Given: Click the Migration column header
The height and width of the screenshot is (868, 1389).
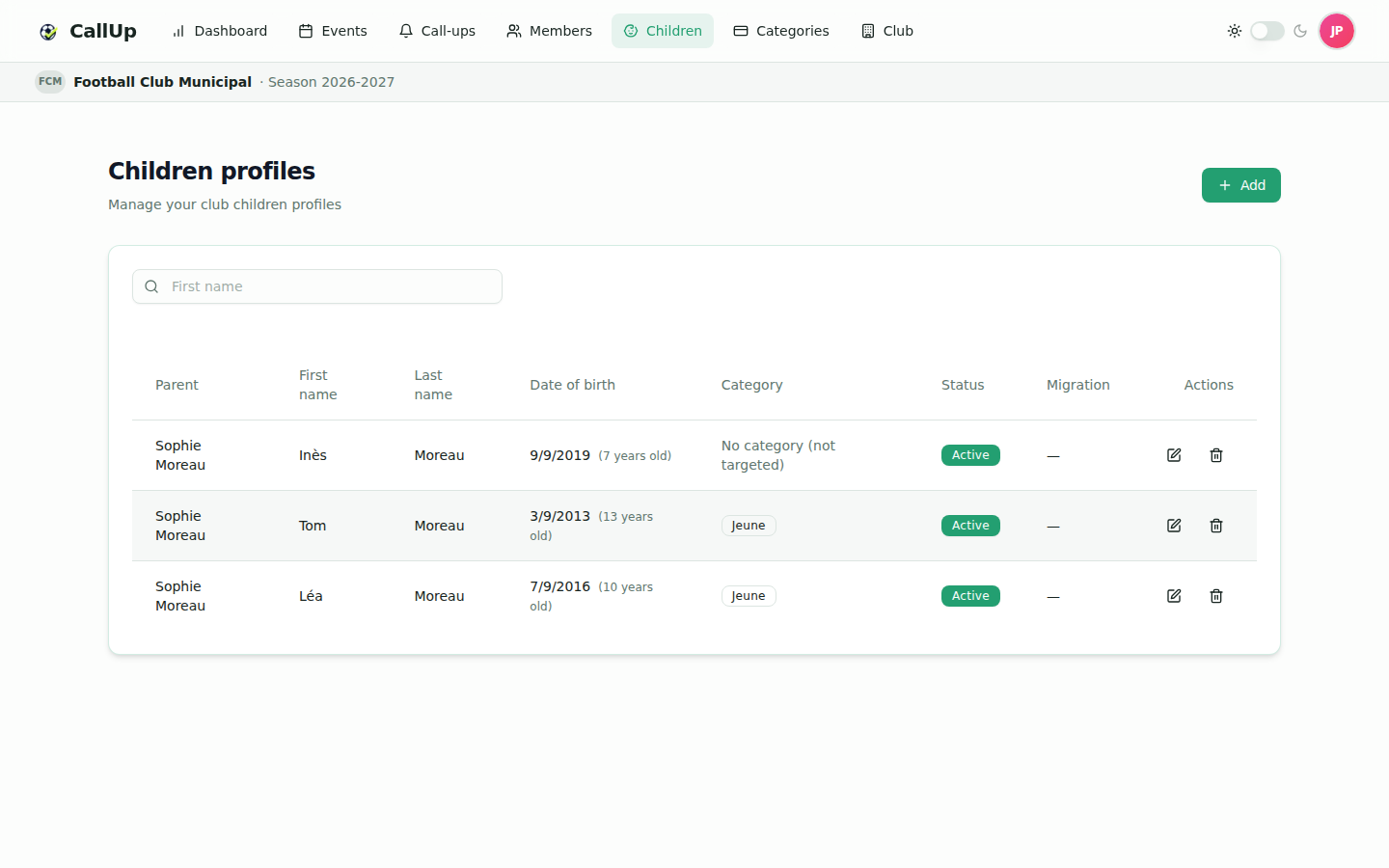Looking at the screenshot, I should point(1078,385).
